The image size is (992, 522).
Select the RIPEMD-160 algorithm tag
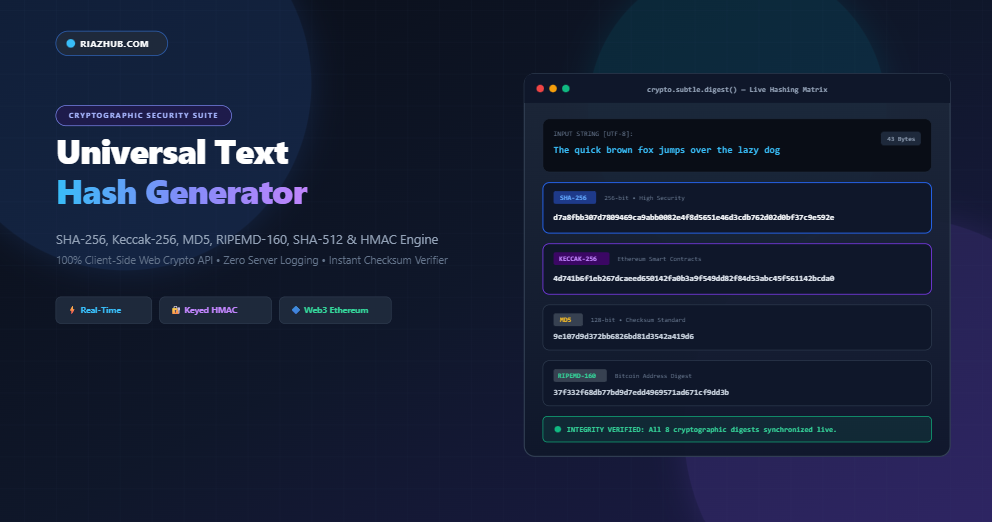click(580, 376)
